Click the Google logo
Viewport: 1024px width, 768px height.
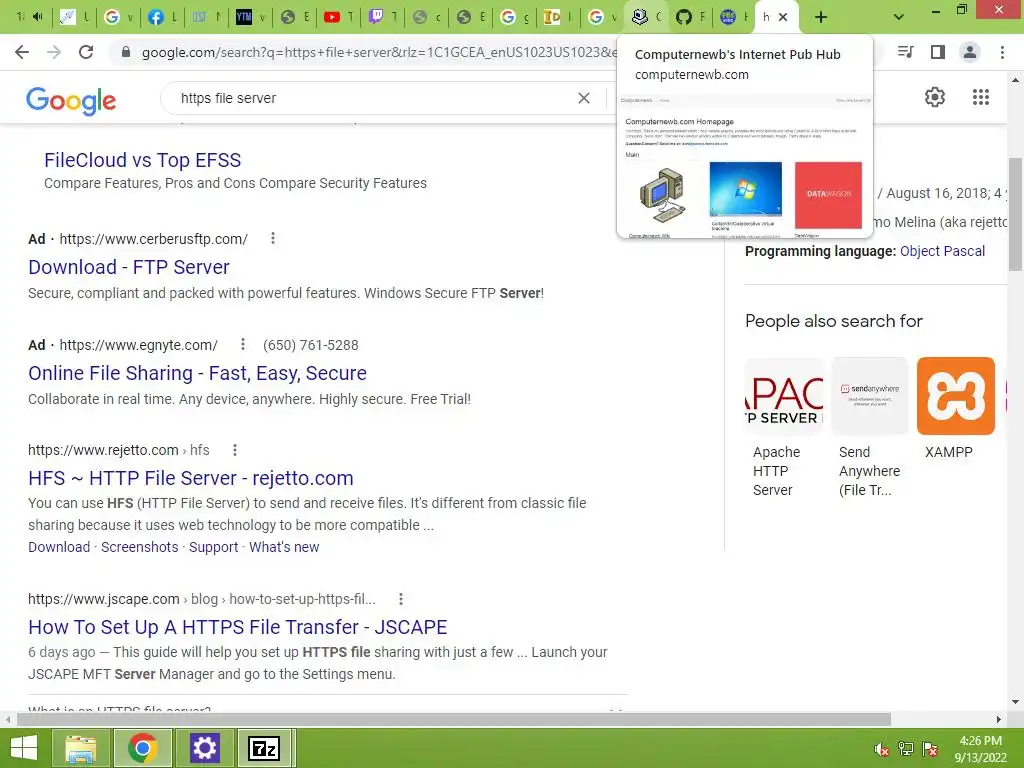(x=71, y=100)
